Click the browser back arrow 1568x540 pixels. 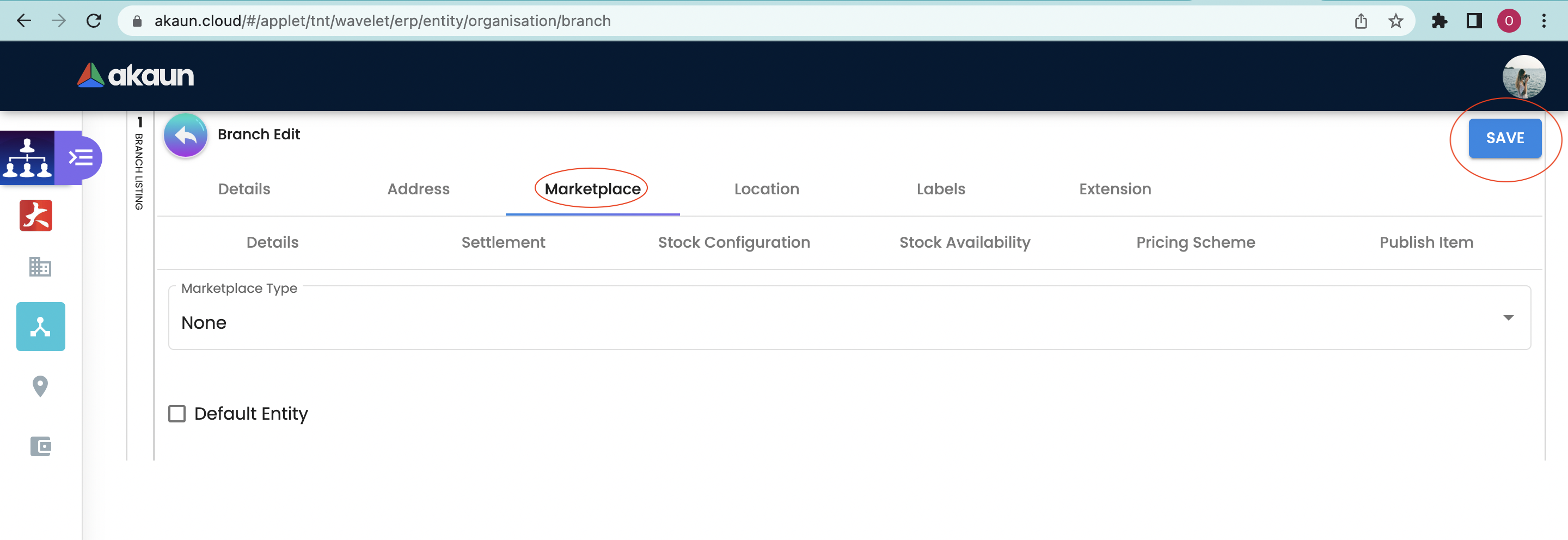coord(24,21)
